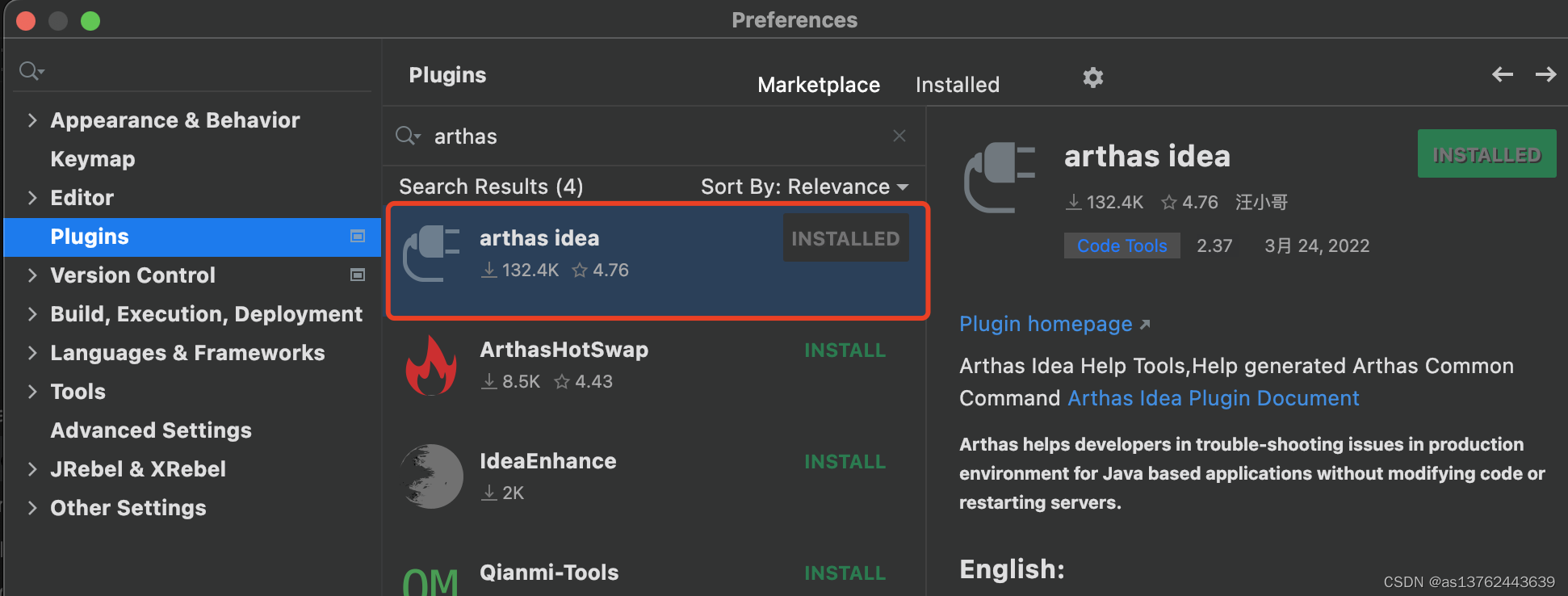This screenshot has width=1568, height=596.
Task: Expand the Version Control node
Action: [32, 275]
